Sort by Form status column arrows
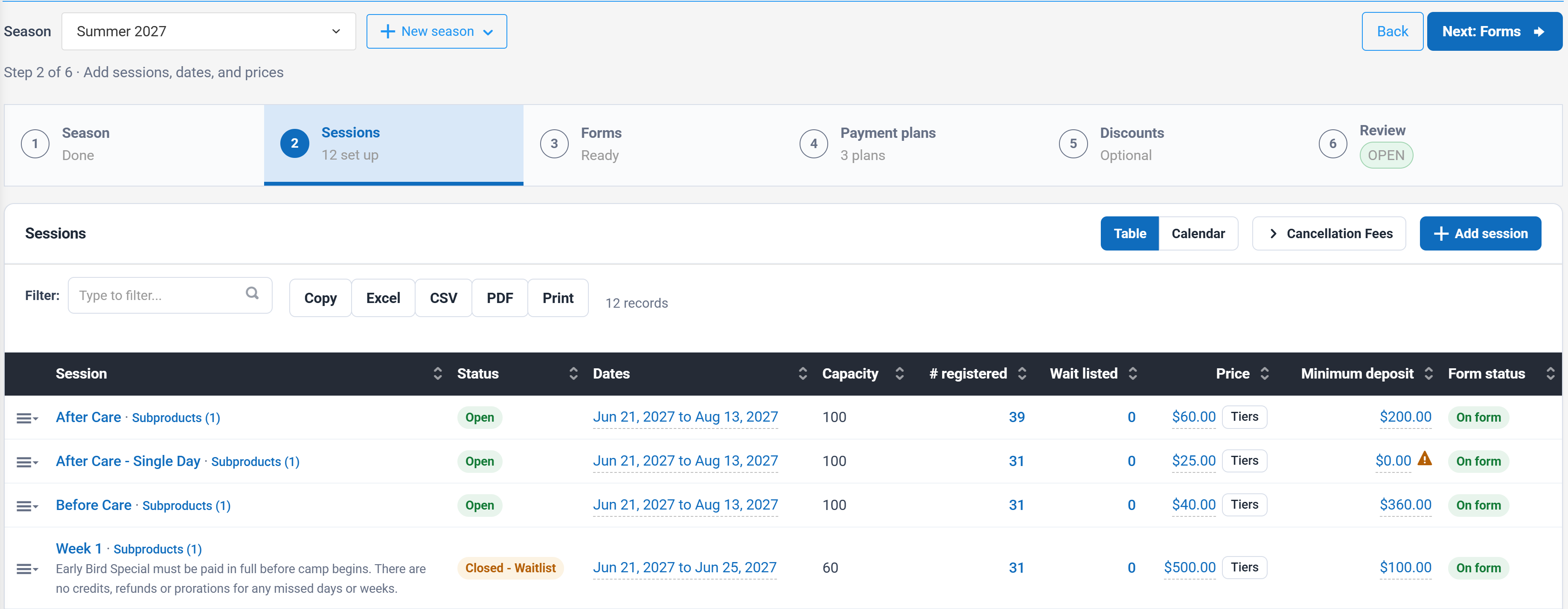 [1551, 373]
